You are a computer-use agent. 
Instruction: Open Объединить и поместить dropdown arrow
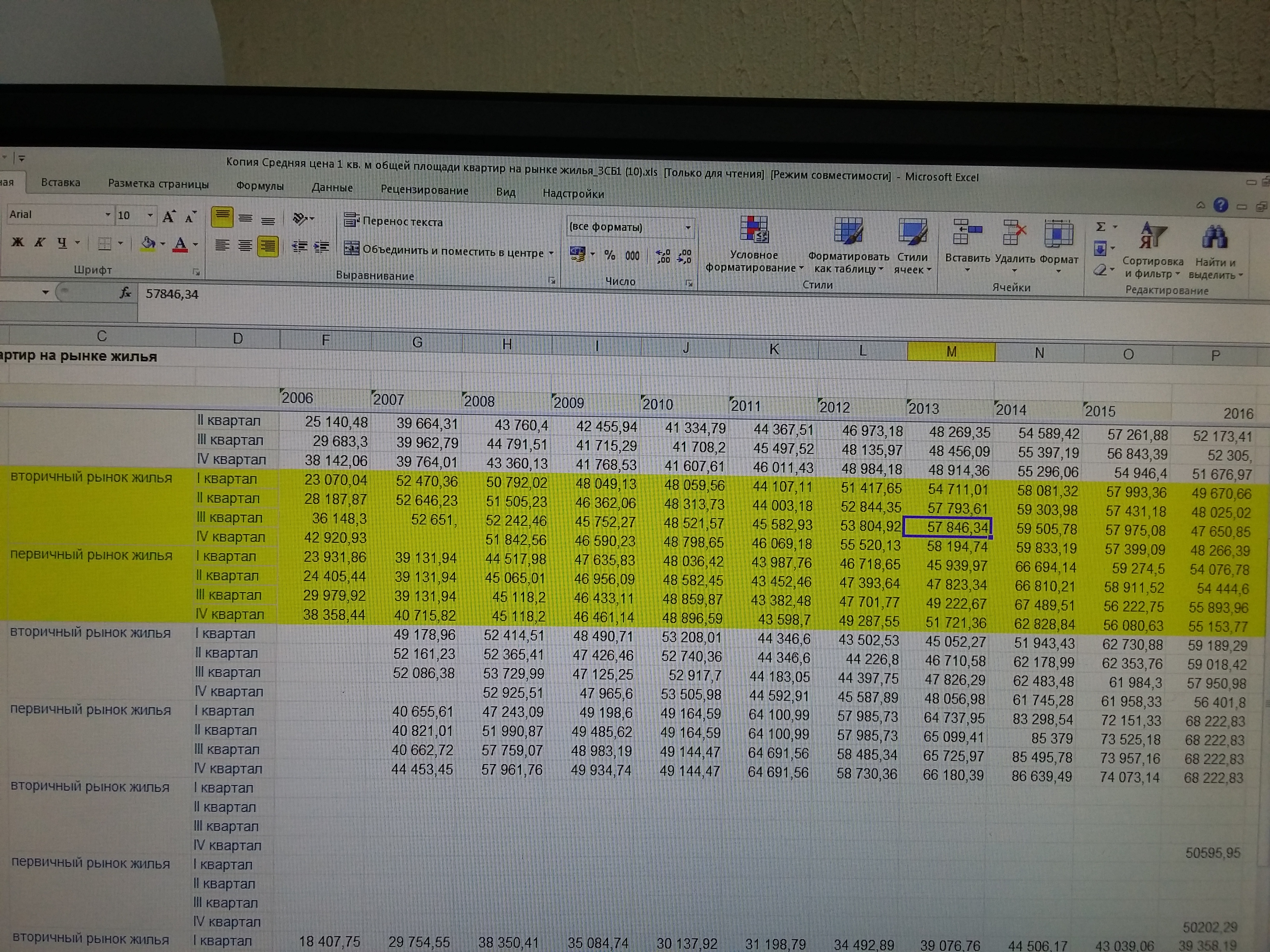click(551, 252)
